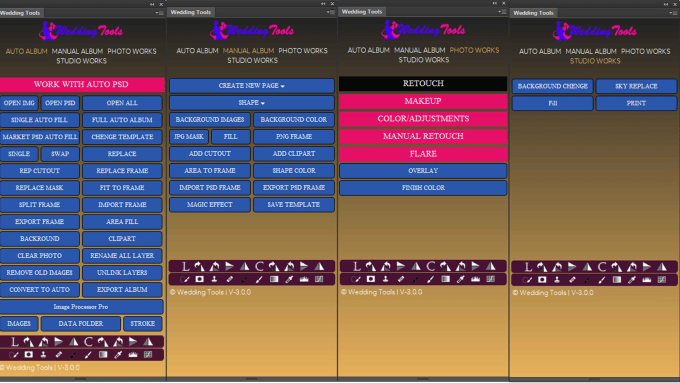The width and height of the screenshot is (680, 383).
Task: Click flip horizontal icon right of L in SKY REPLACE panel
Action: [x=587, y=267]
